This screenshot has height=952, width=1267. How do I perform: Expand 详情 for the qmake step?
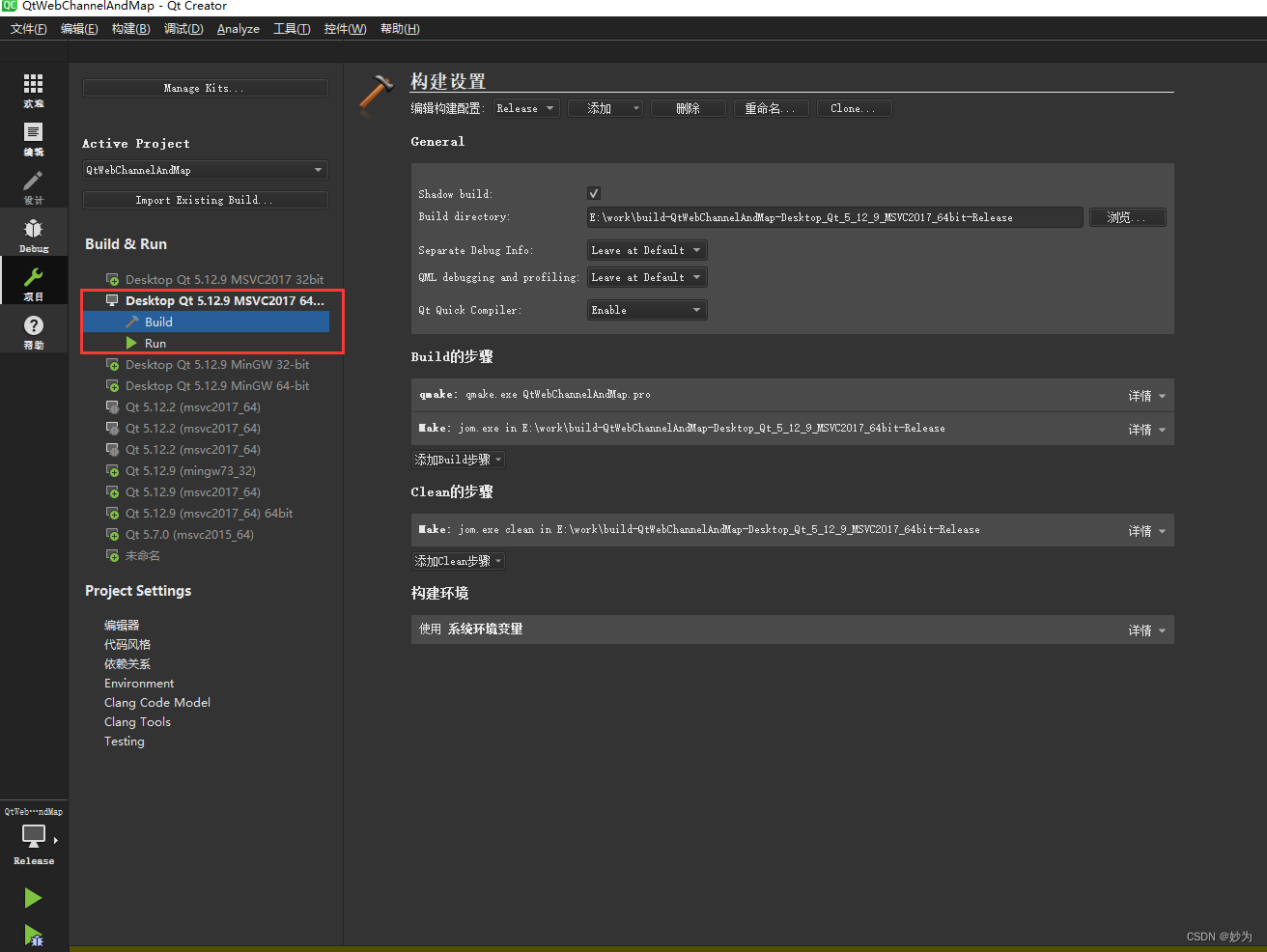pos(1146,396)
